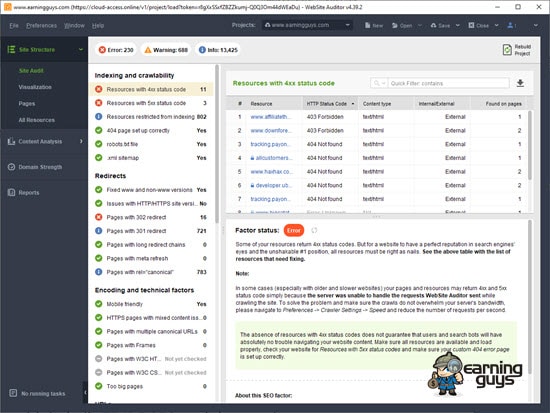550x413 pixels.
Task: Click the user account icon
Action: point(510,25)
